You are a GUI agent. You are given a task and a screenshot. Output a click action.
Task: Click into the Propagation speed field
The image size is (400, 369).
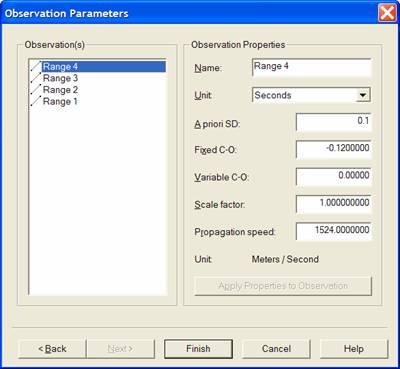pos(333,231)
